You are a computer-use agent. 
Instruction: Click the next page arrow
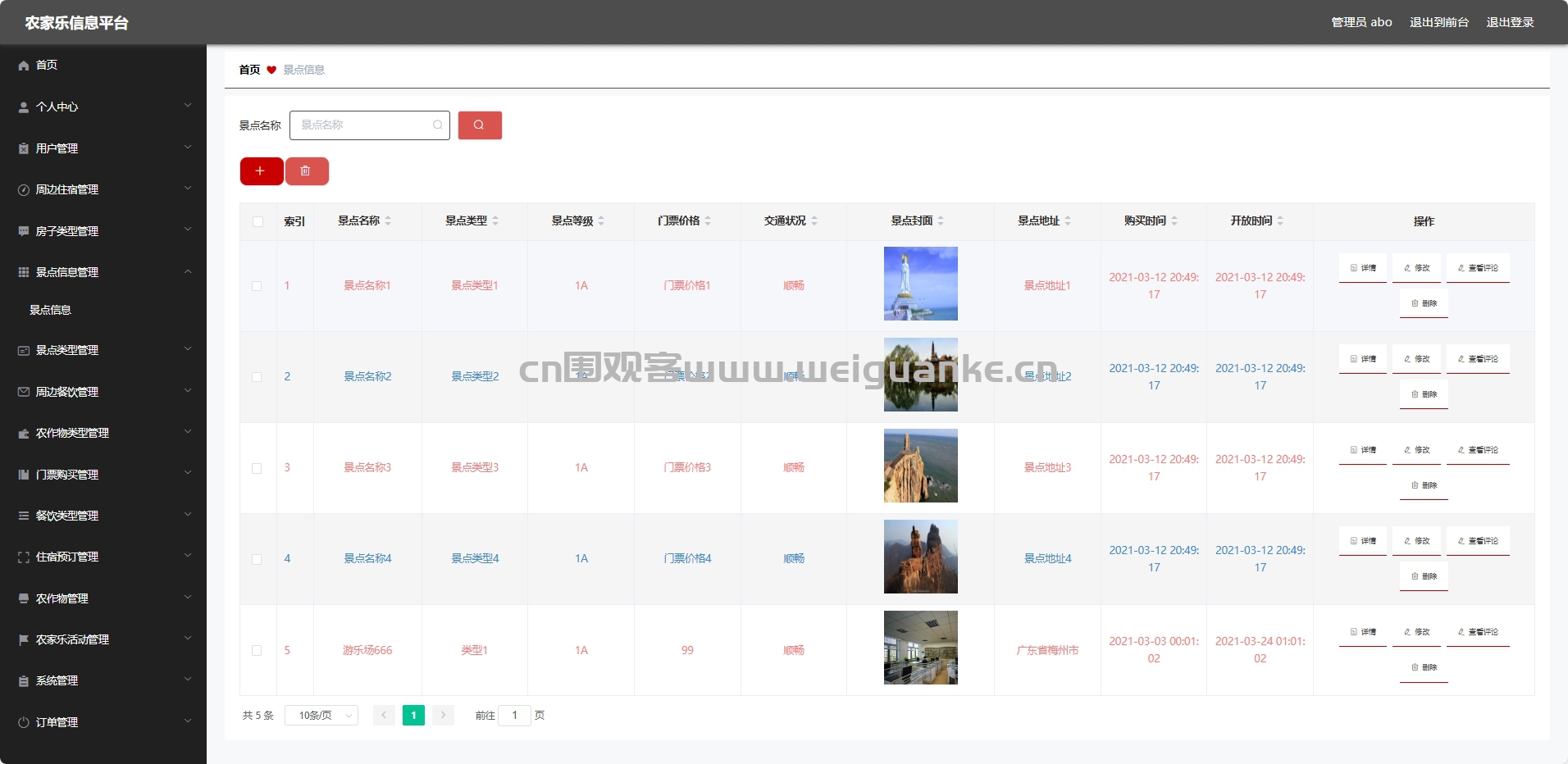click(443, 716)
